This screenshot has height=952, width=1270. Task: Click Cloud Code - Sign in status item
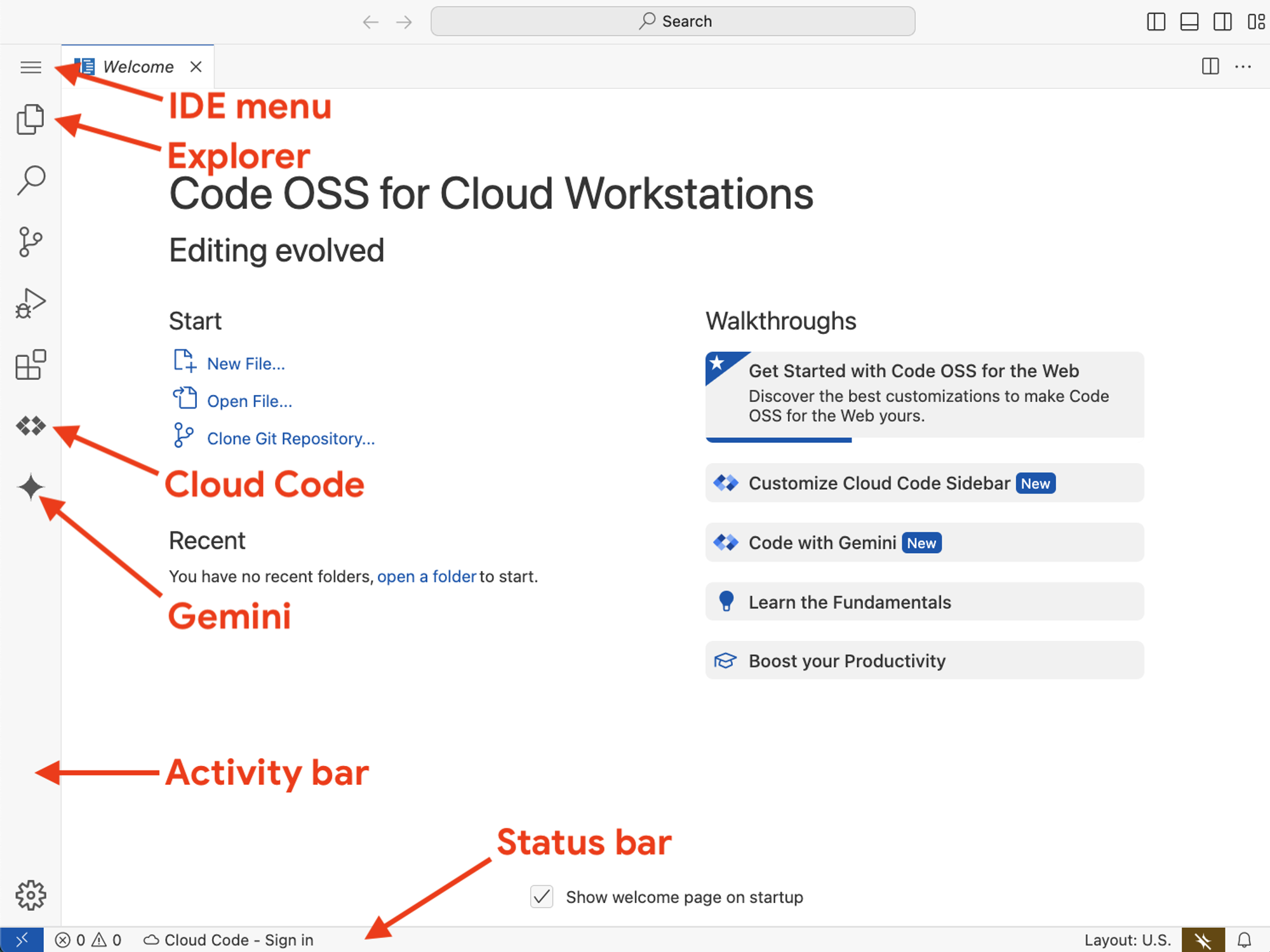click(229, 939)
